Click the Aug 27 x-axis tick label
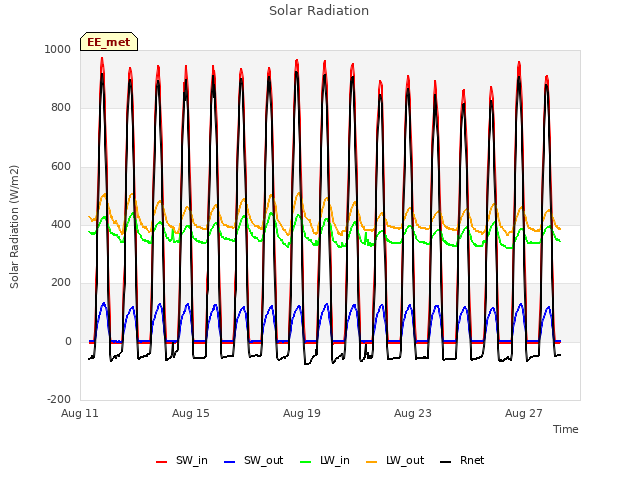Viewport: 640px width, 480px height. point(524,413)
